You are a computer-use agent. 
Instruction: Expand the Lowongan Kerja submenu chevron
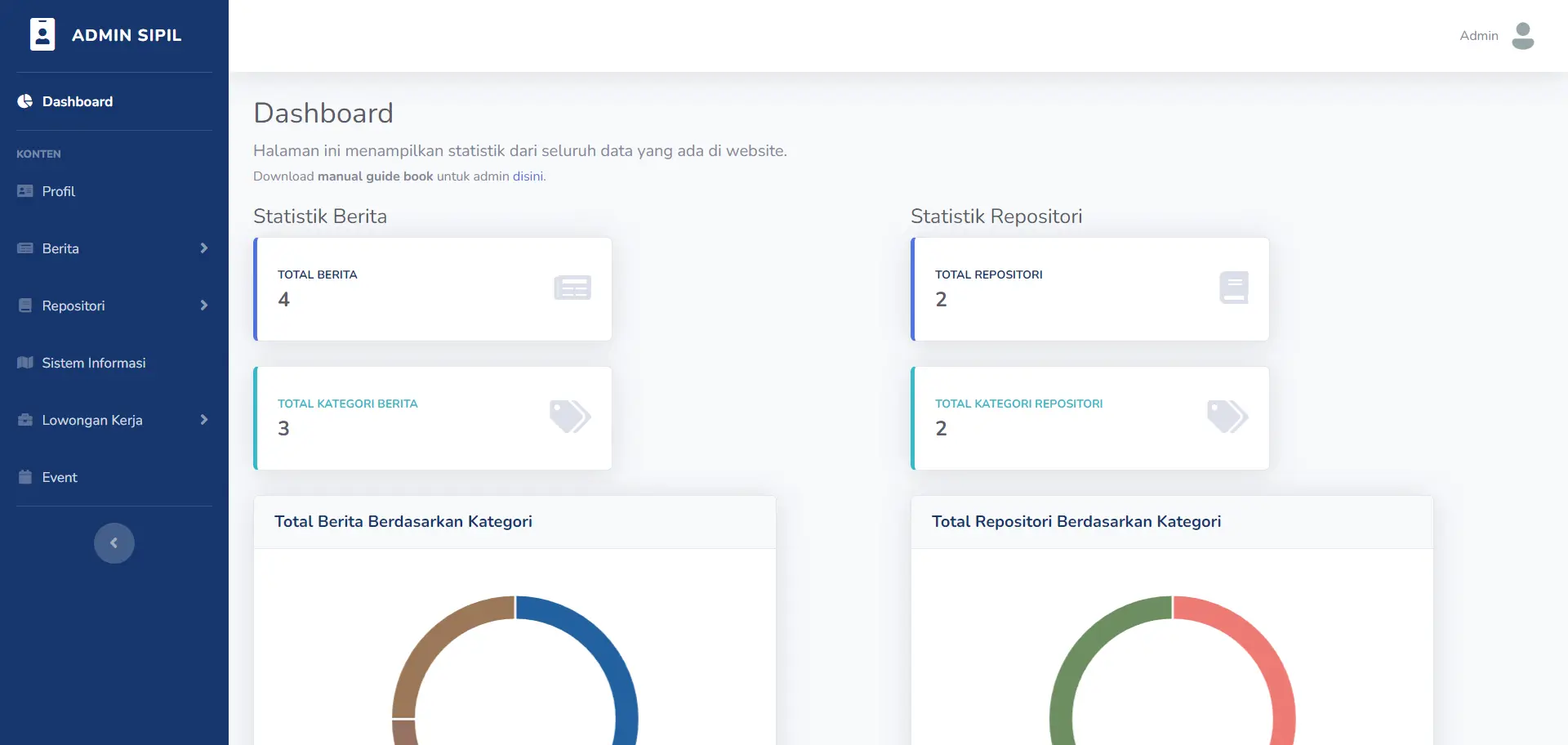203,420
